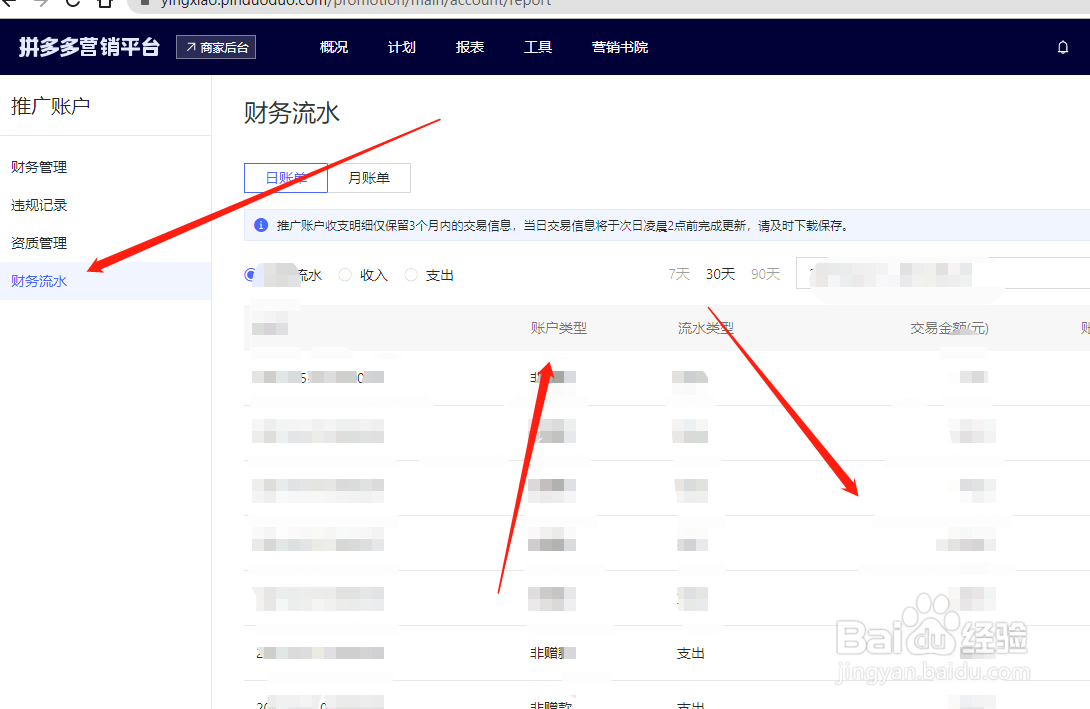This screenshot has height=709, width=1090.
Task: Click the blue info icon in notice
Action: [261, 225]
